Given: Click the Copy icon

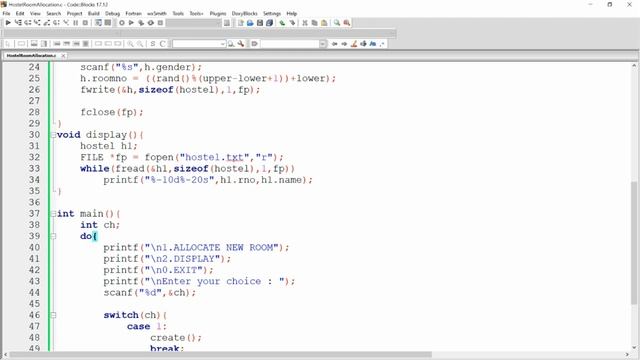Looking at the screenshot, I should [x=315, y=23].
